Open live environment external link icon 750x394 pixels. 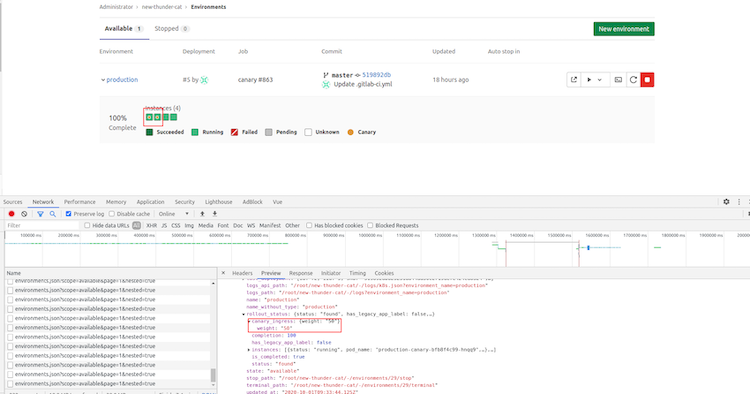tap(574, 80)
